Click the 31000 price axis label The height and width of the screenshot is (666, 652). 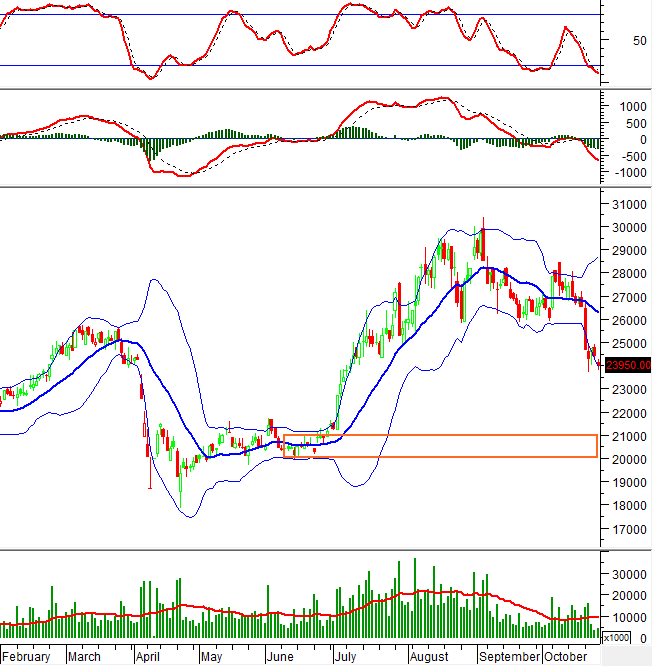(626, 205)
